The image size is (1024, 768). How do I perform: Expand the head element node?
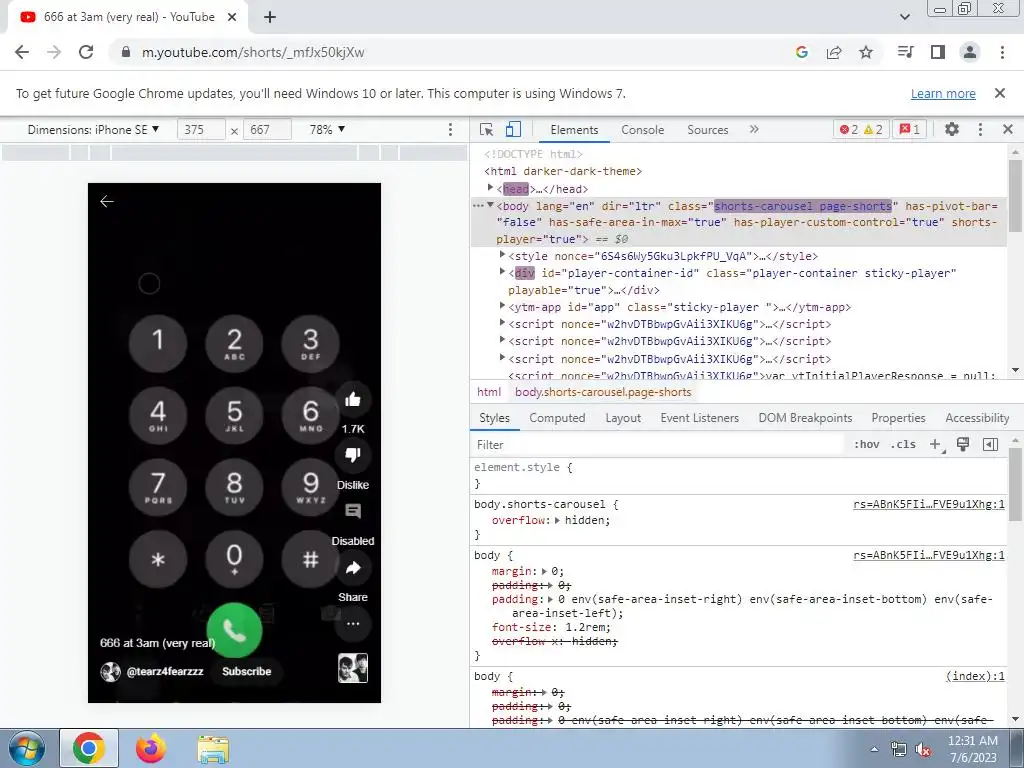[x=490, y=188]
